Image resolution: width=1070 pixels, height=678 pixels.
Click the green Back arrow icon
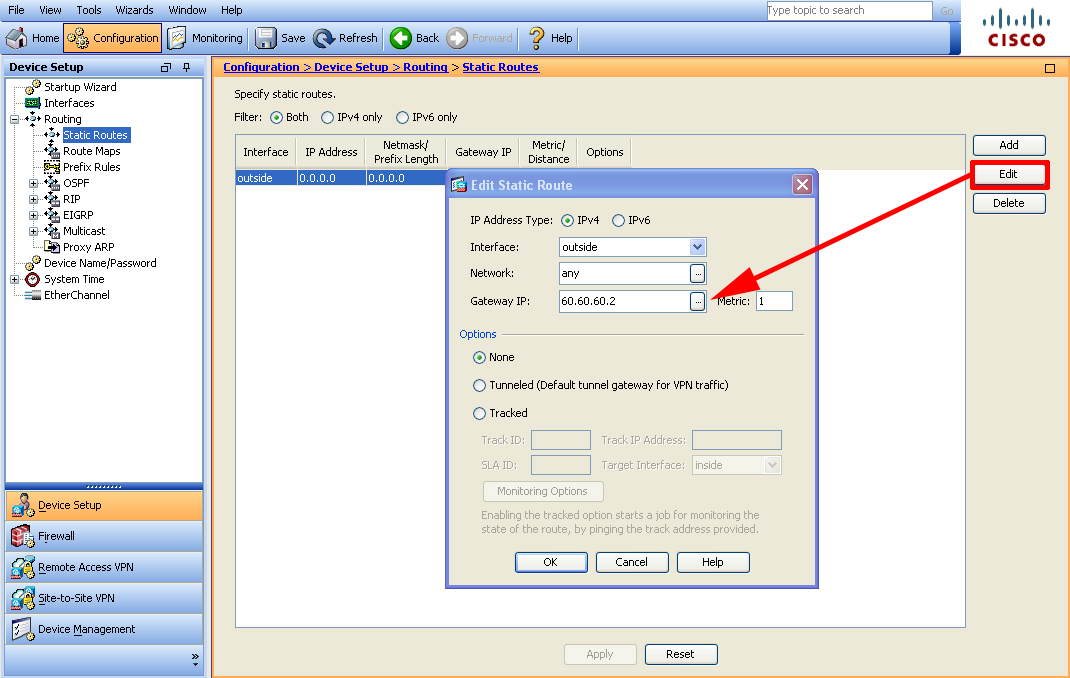(401, 38)
